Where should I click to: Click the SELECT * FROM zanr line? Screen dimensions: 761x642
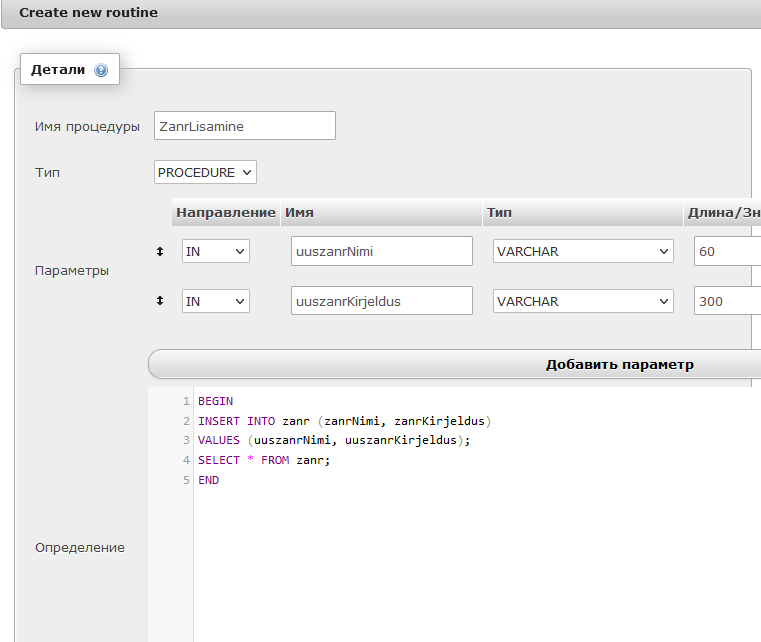point(263,460)
